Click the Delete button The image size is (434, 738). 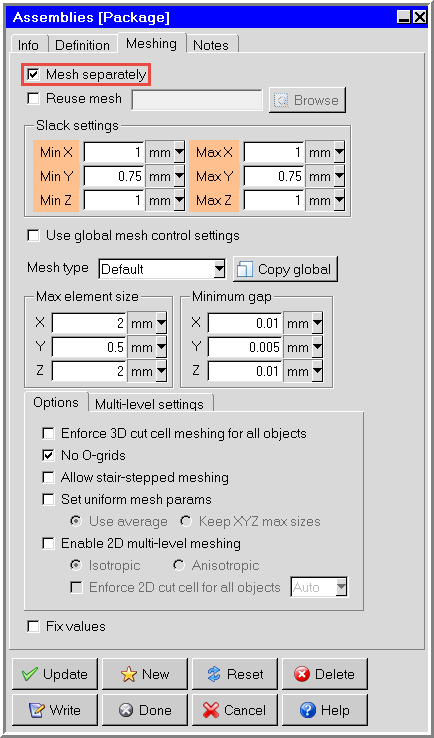coord(324,674)
